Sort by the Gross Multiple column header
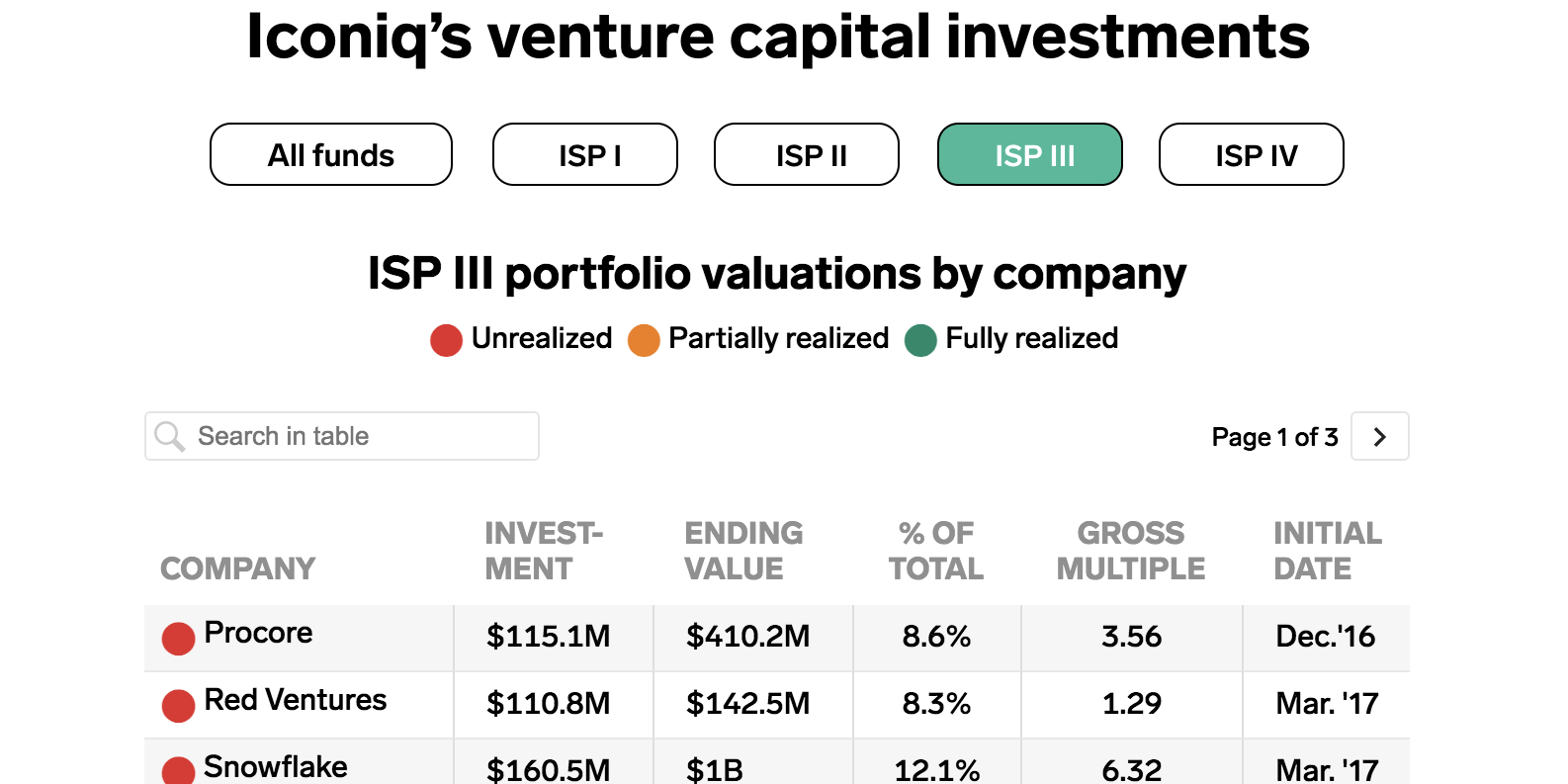Screen dimensions: 1568x784 [1131, 551]
